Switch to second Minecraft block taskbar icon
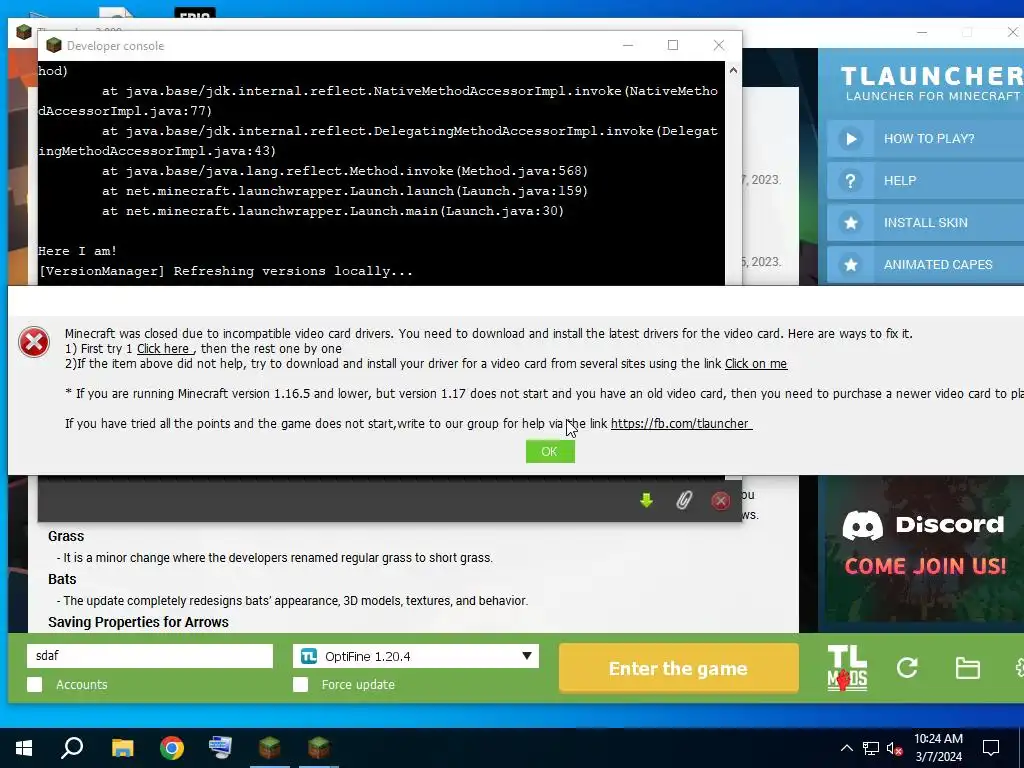Viewport: 1024px width, 768px height. pyautogui.click(x=319, y=747)
